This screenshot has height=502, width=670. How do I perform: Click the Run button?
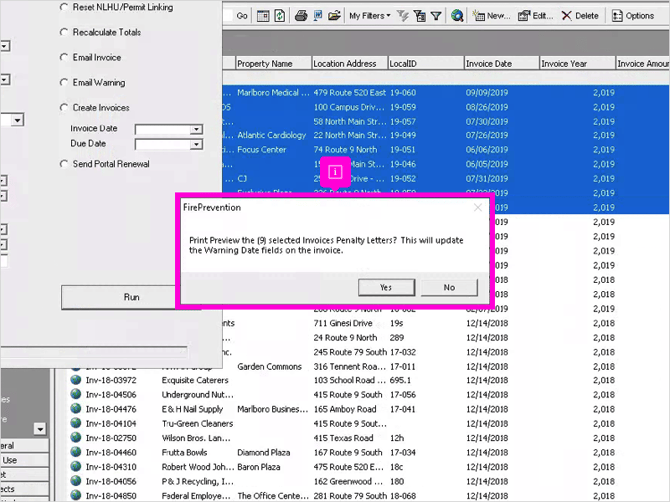[x=132, y=297]
